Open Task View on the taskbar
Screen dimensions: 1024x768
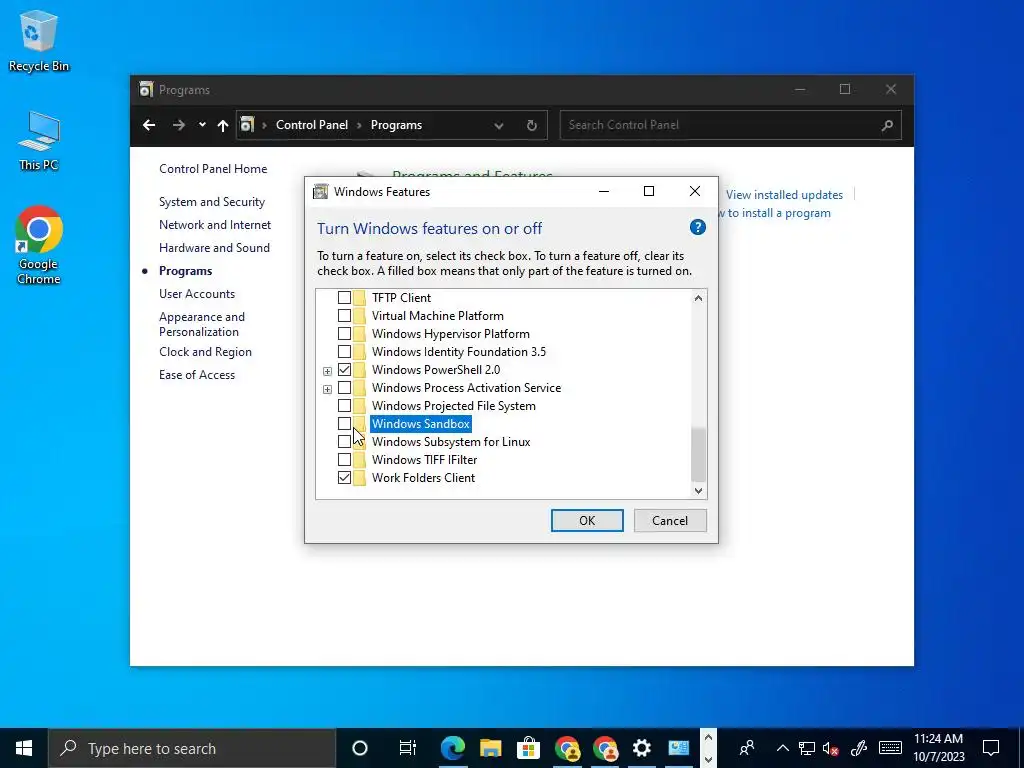click(x=407, y=748)
